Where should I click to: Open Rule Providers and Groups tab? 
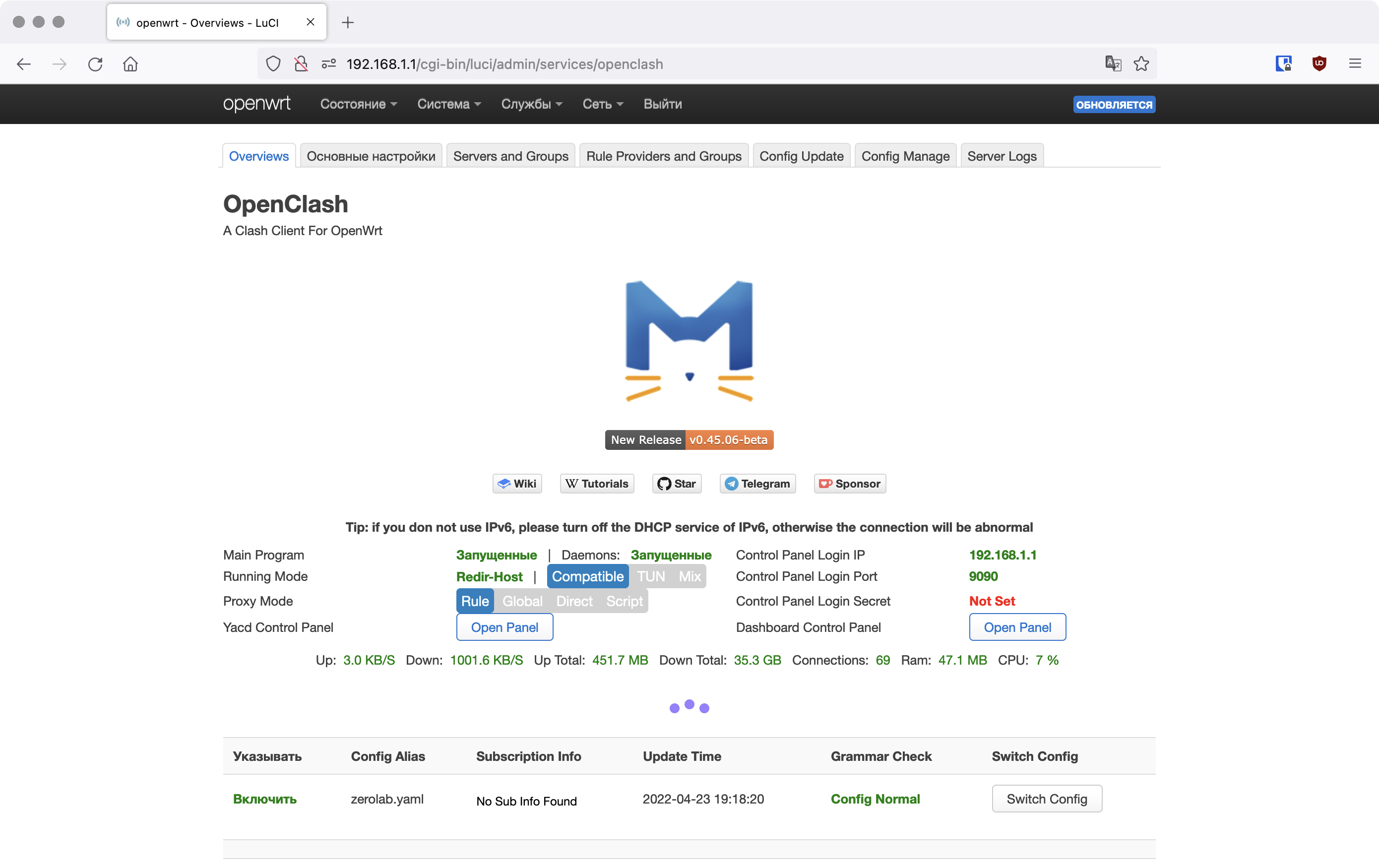[x=664, y=156]
